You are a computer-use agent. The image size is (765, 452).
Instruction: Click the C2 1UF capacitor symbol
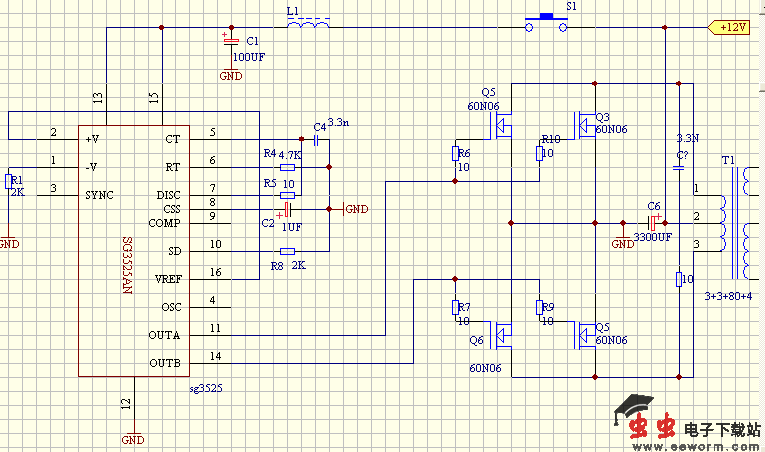(288, 210)
